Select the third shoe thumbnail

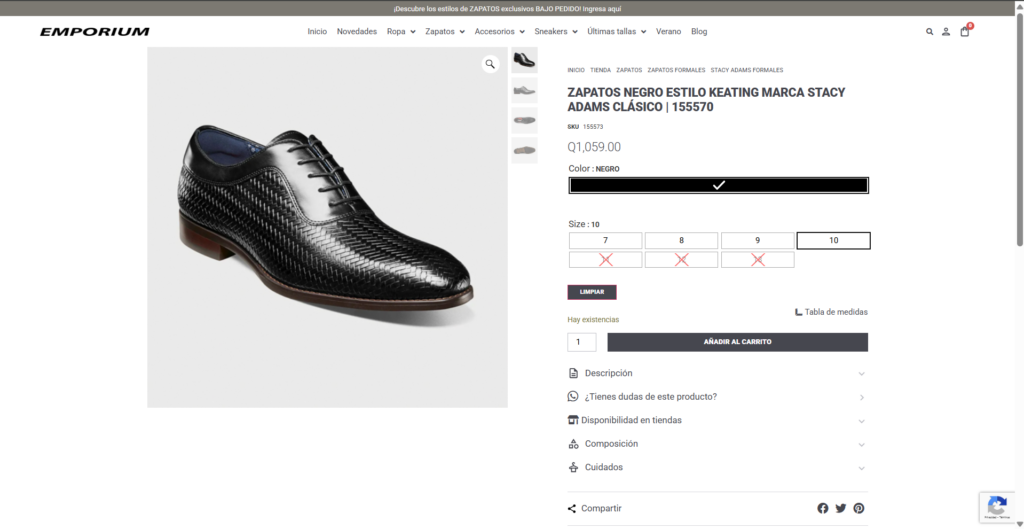tap(524, 120)
